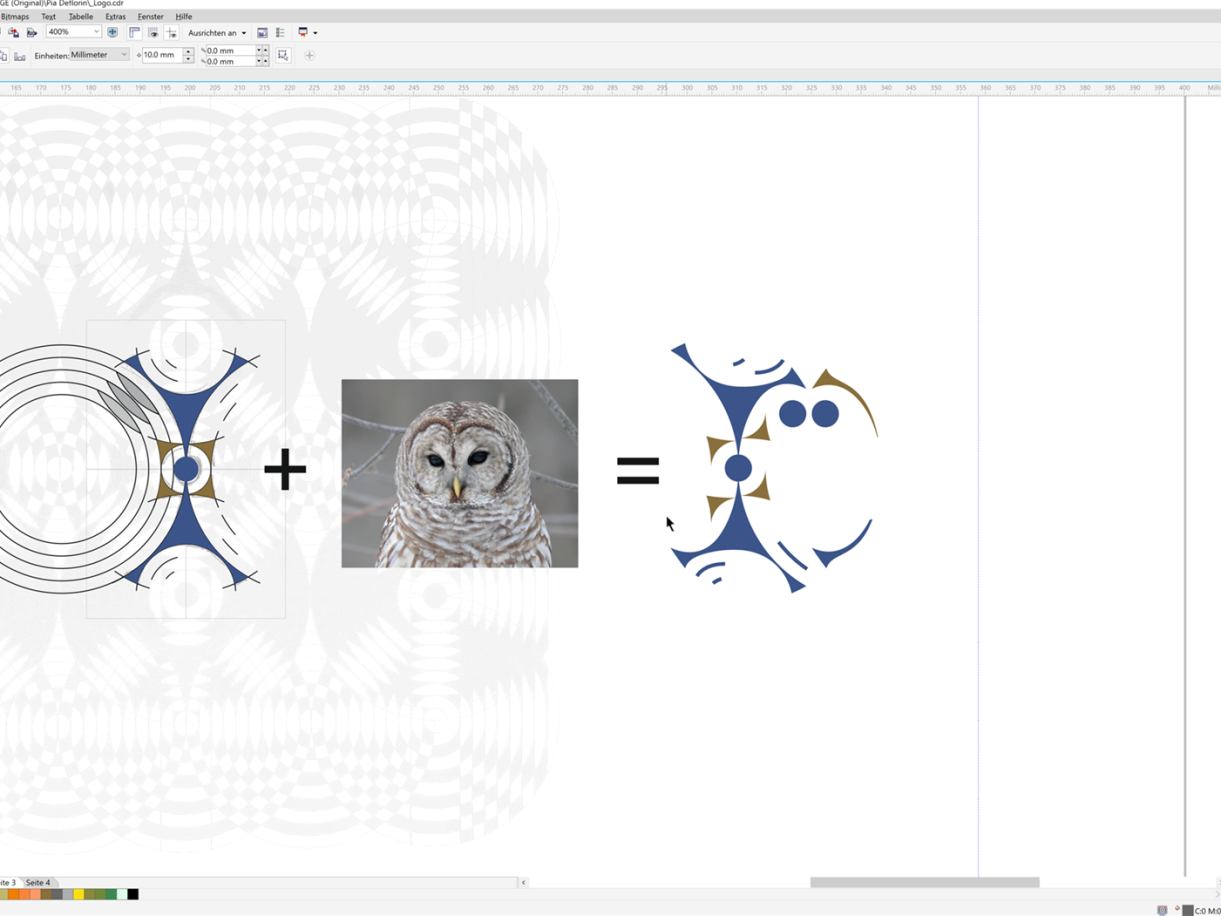This screenshot has height=916, width=1221.
Task: Open the 400% zoom level dropdown
Action: click(96, 32)
